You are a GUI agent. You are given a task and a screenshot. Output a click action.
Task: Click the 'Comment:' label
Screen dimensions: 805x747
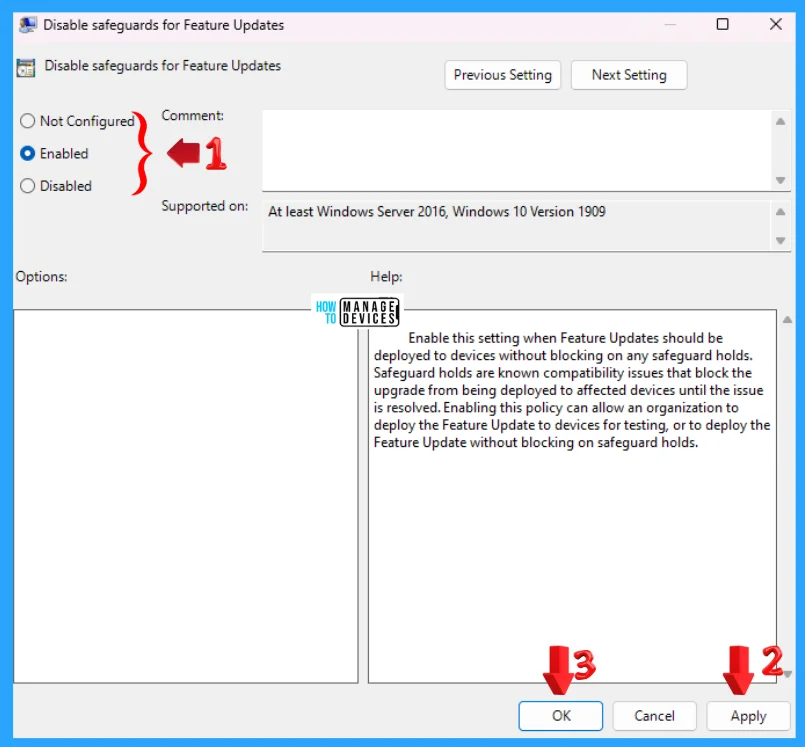[x=193, y=116]
